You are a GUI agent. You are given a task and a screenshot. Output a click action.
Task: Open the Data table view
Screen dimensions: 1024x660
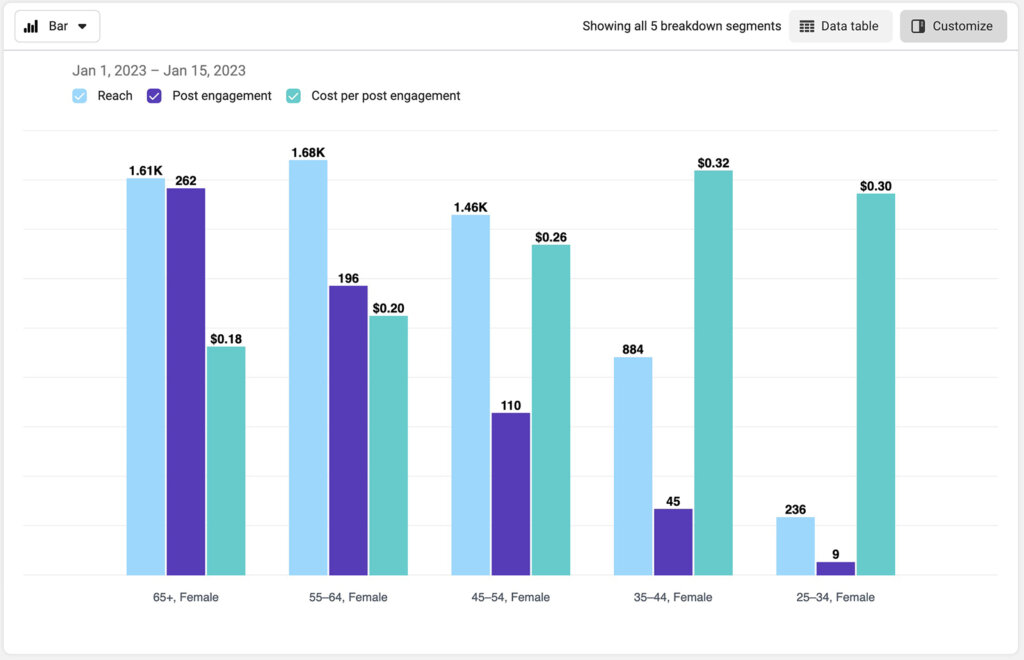(x=840, y=26)
